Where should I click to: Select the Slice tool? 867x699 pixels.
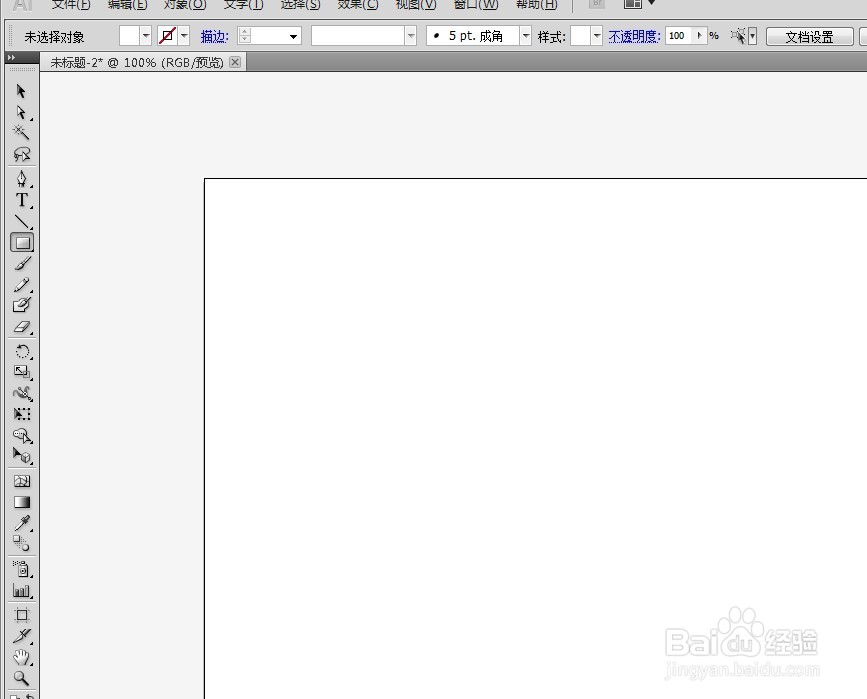coord(22,635)
